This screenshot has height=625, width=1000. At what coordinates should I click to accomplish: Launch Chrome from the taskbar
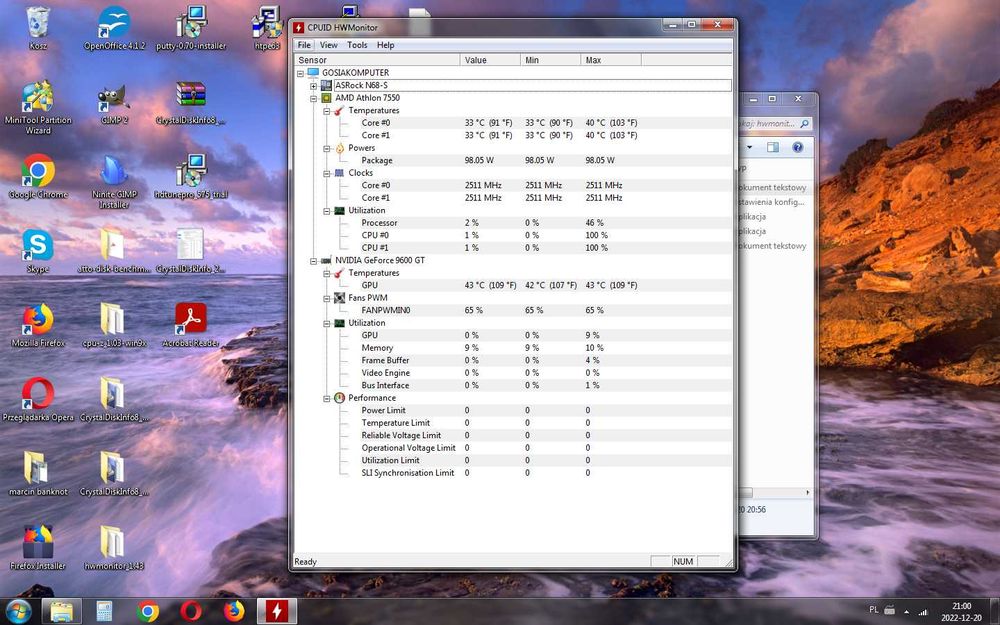147,611
